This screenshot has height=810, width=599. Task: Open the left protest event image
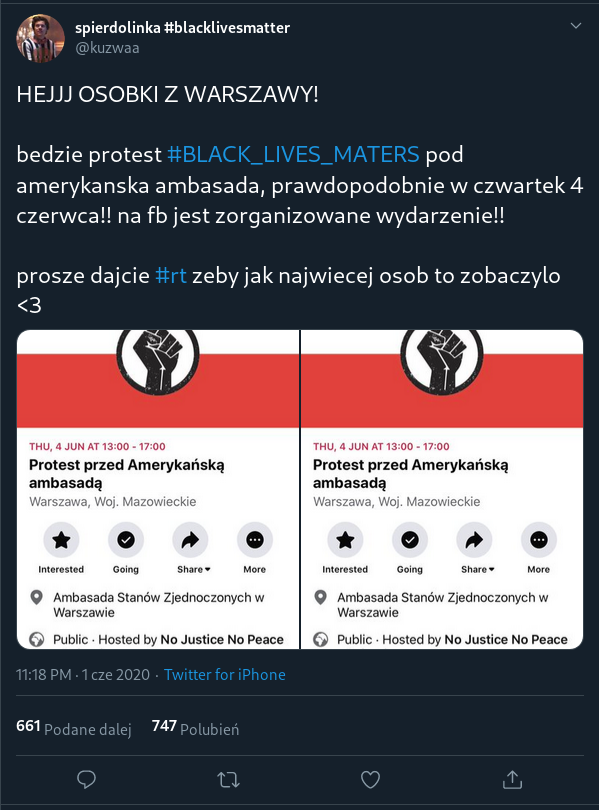158,489
